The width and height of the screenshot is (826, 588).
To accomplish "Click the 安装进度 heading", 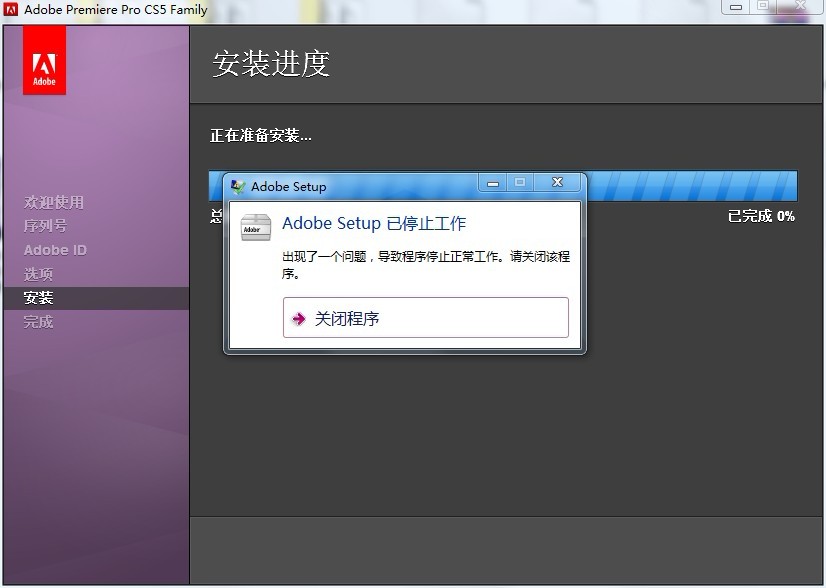I will tap(271, 64).
